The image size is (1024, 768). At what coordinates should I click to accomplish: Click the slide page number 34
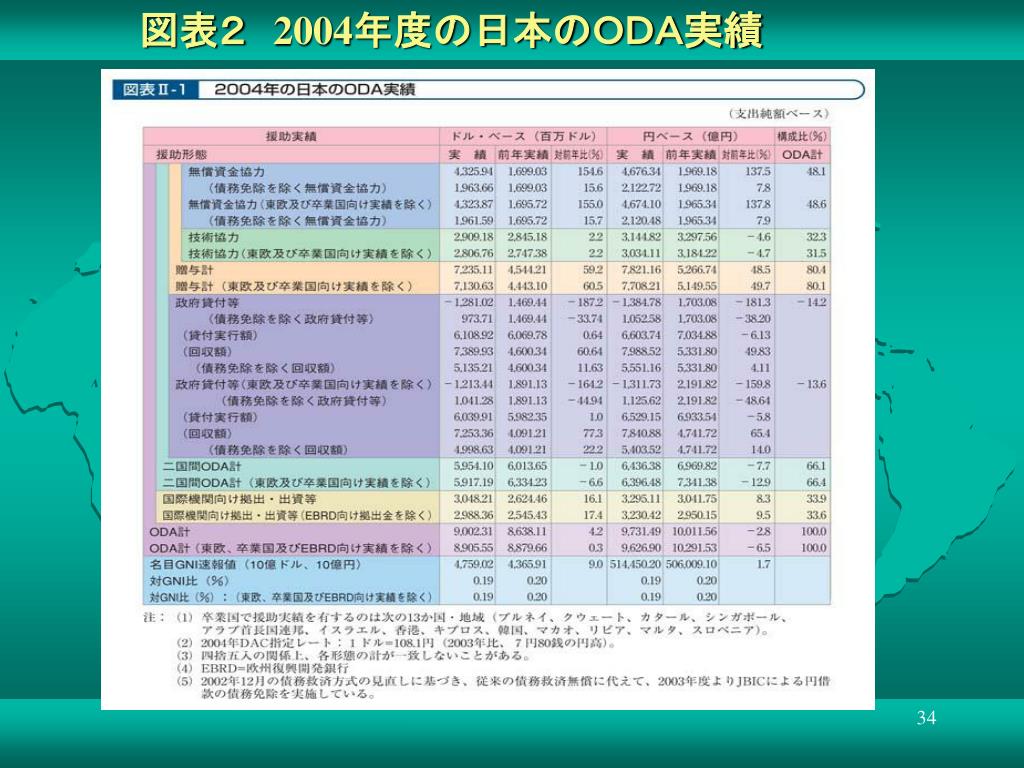pyautogui.click(x=926, y=718)
